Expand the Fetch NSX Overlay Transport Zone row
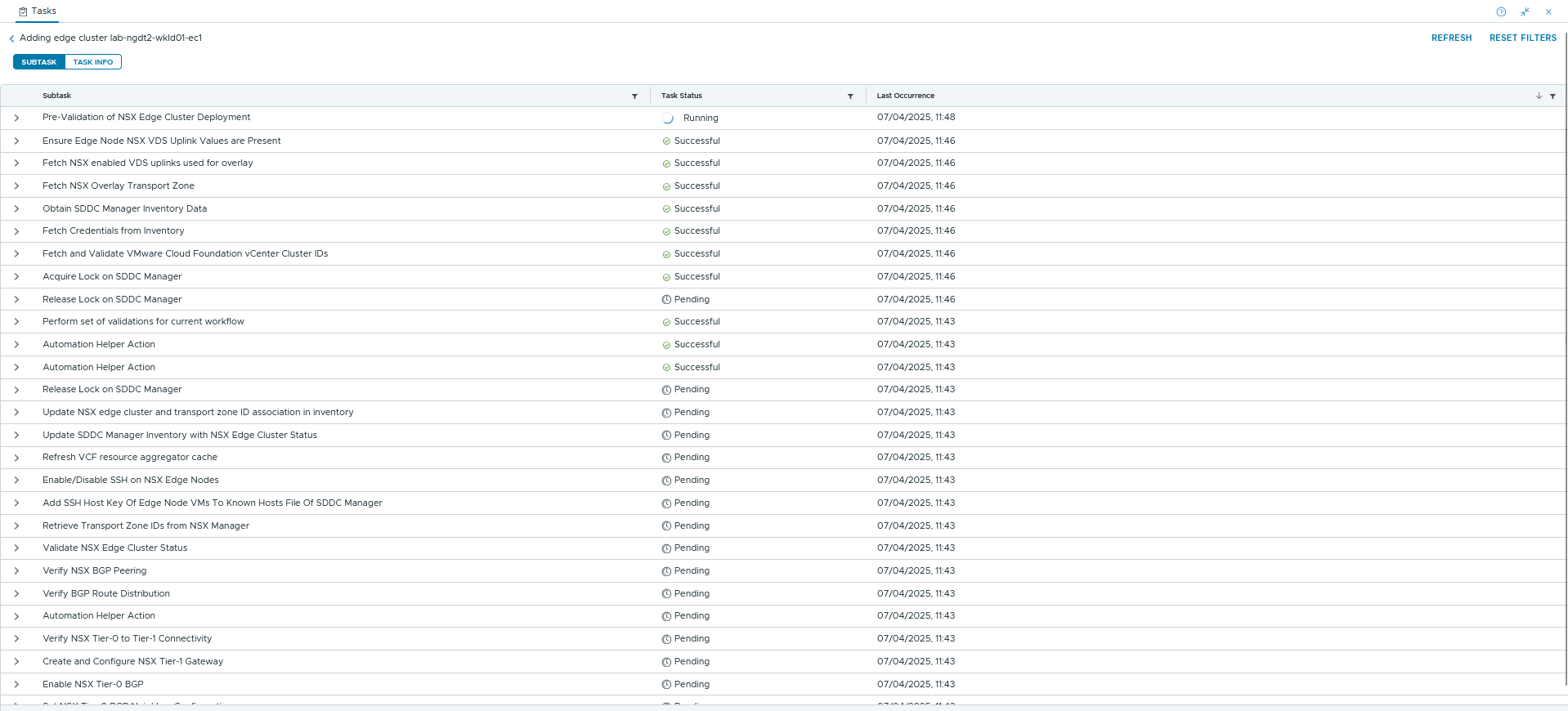The width and height of the screenshot is (1568, 711). point(16,186)
